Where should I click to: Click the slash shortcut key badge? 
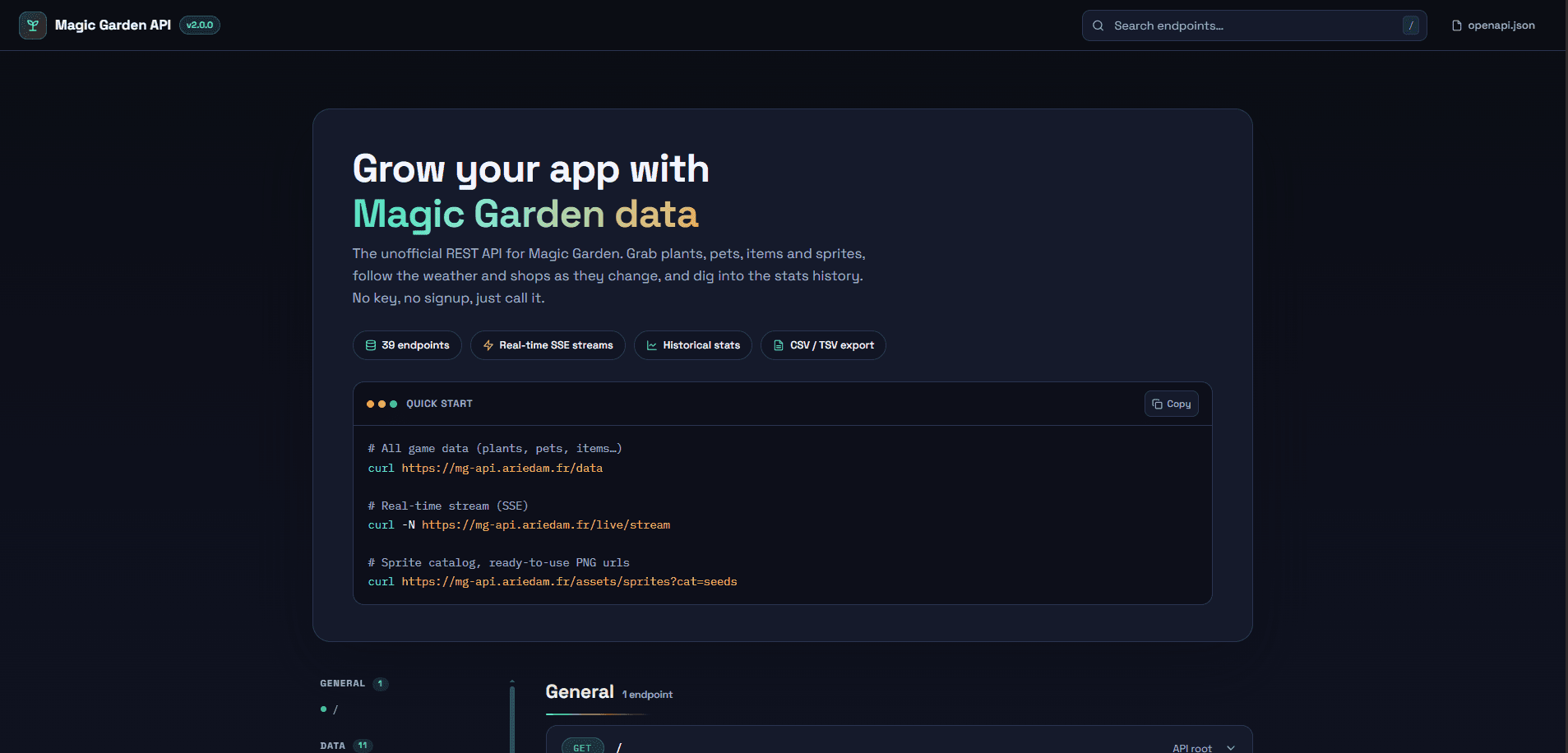tap(1411, 25)
